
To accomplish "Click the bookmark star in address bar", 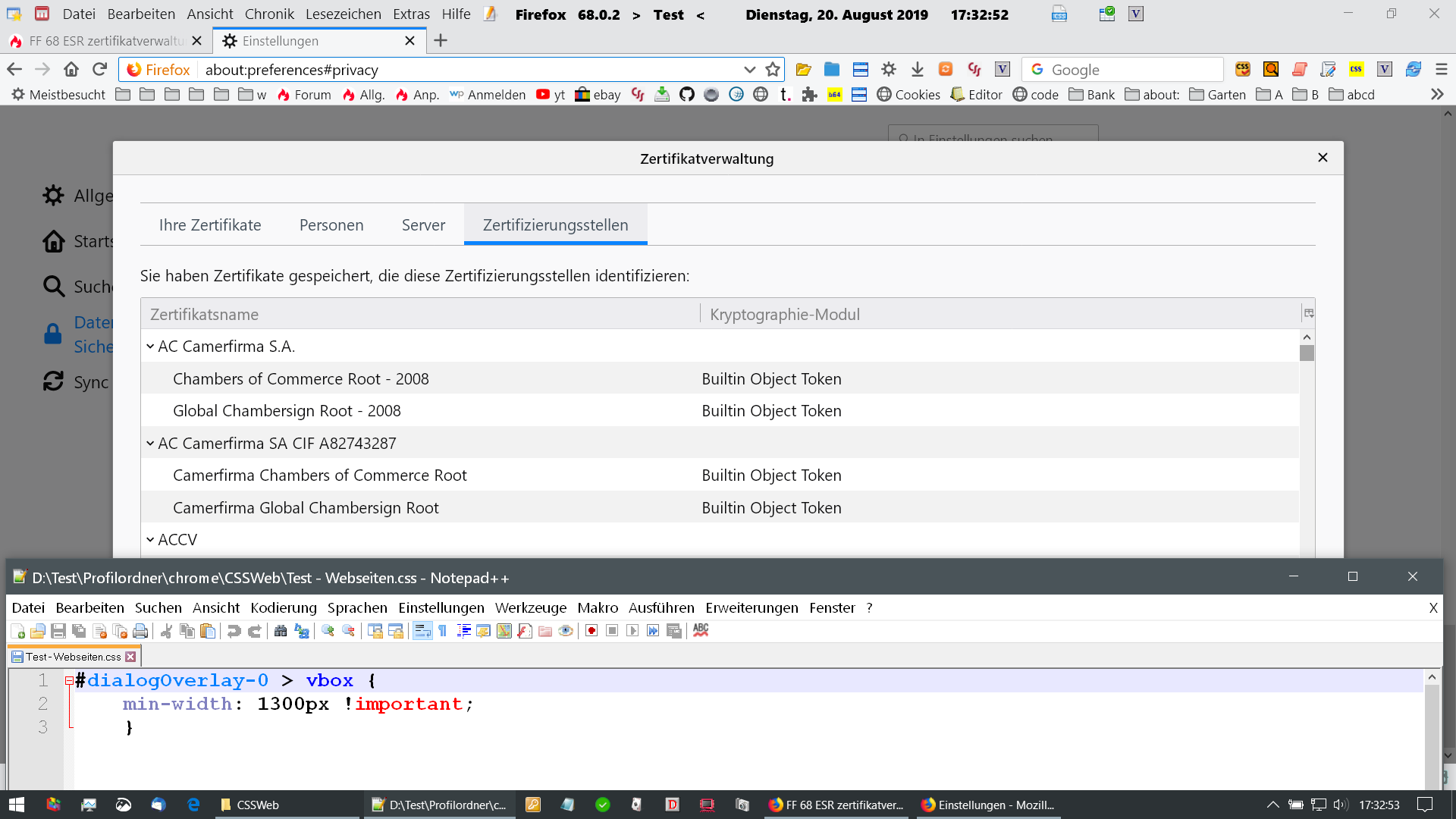I will (773, 70).
